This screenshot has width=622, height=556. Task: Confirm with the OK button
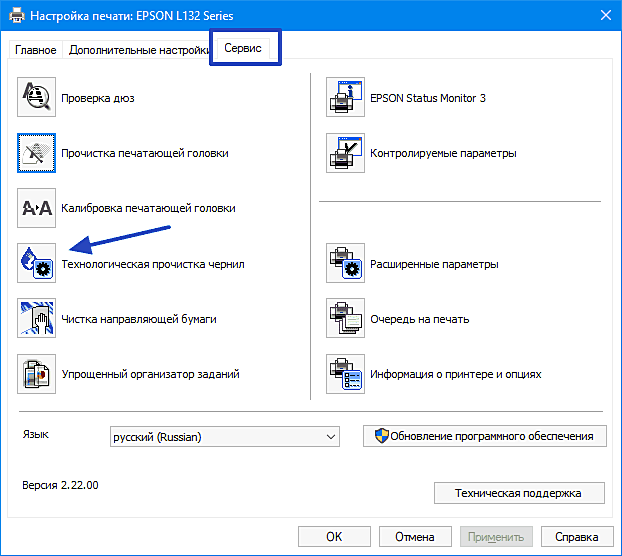pyautogui.click(x=334, y=537)
